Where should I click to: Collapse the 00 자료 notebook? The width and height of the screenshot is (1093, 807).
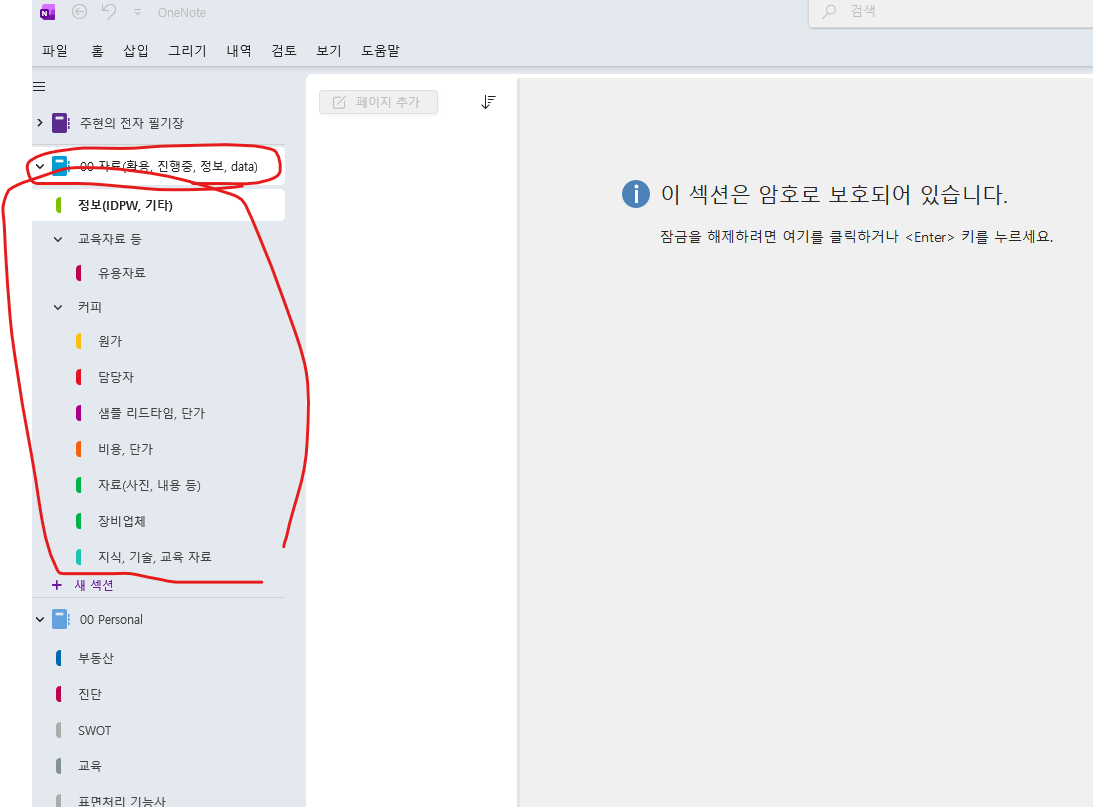tap(40, 166)
